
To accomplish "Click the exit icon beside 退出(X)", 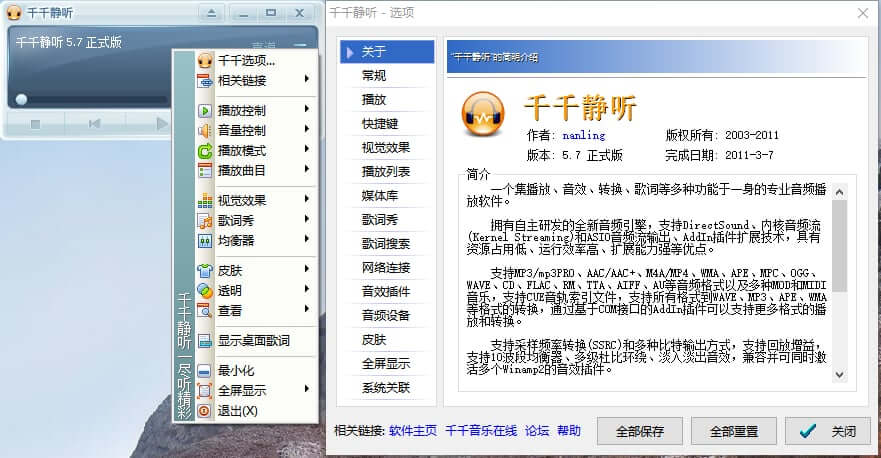I will click(x=205, y=411).
